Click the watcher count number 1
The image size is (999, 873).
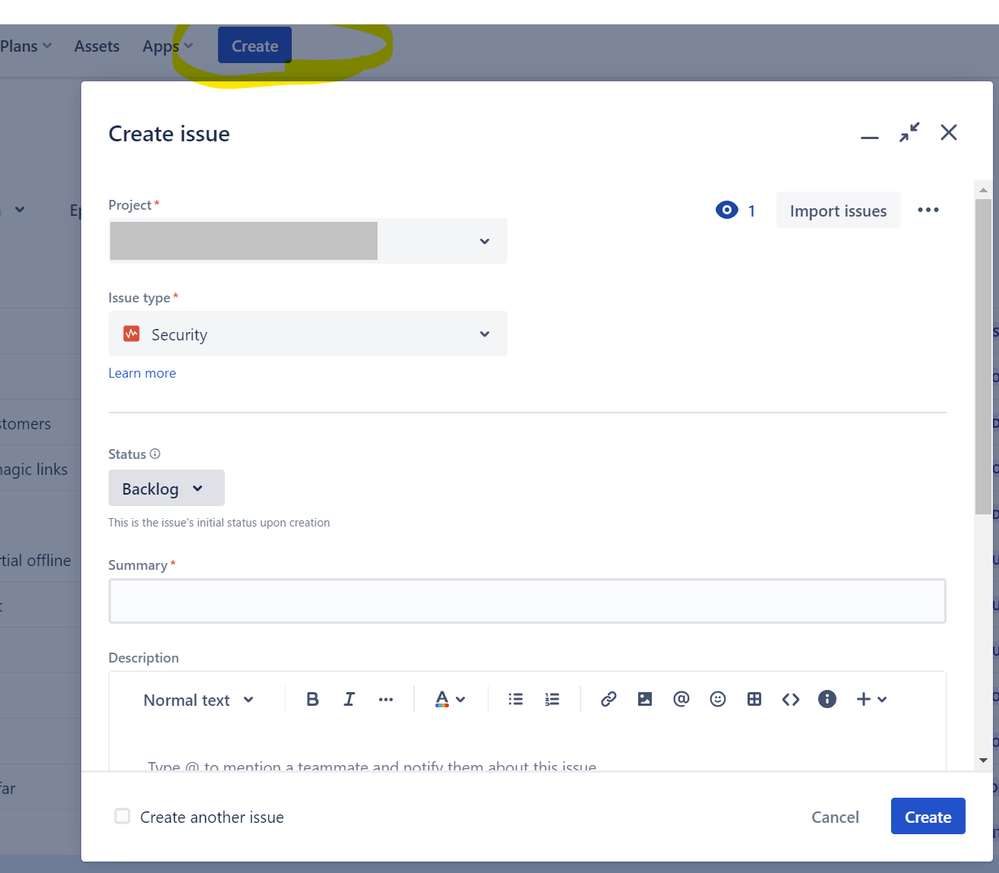(752, 211)
